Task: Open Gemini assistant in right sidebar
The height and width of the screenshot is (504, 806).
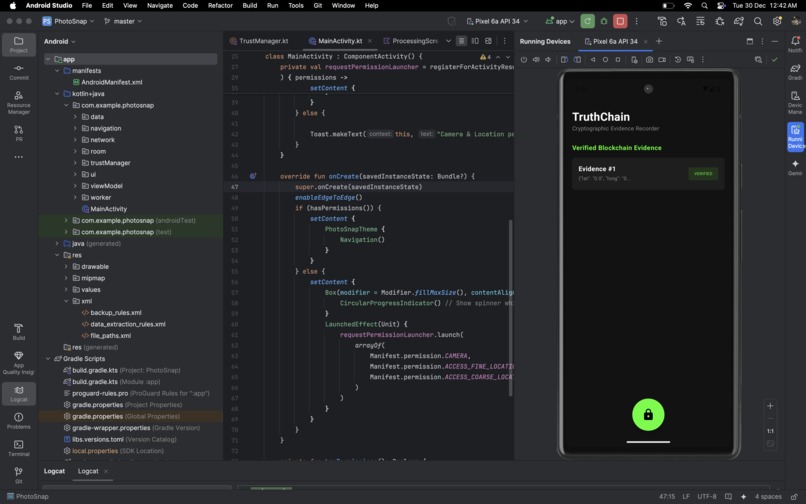Action: 795,167
